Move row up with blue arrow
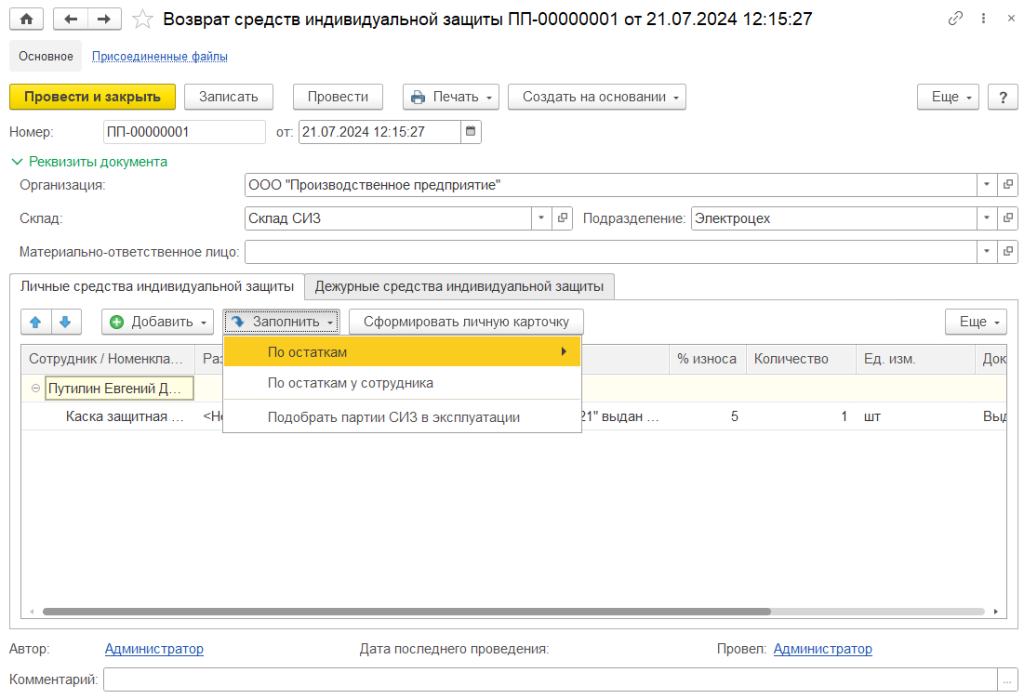This screenshot has width=1024, height=699. (35, 322)
